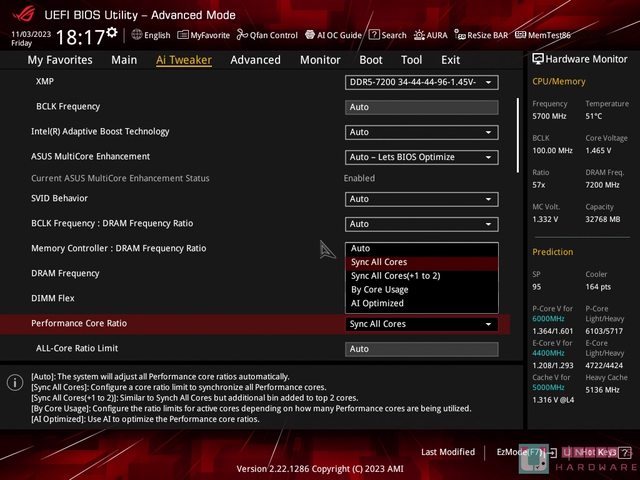
Task: Open the Search tool
Action: [x=388, y=35]
